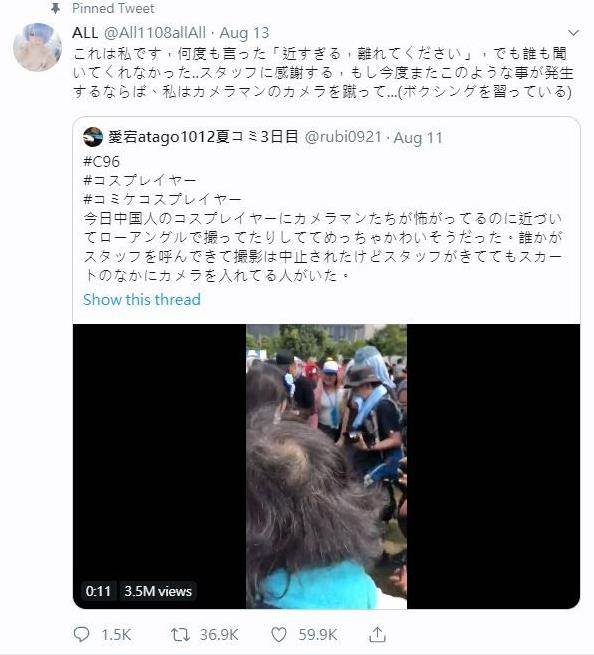The image size is (594, 655).
Task: Open the 'Show this thread' link
Action: pos(142,300)
